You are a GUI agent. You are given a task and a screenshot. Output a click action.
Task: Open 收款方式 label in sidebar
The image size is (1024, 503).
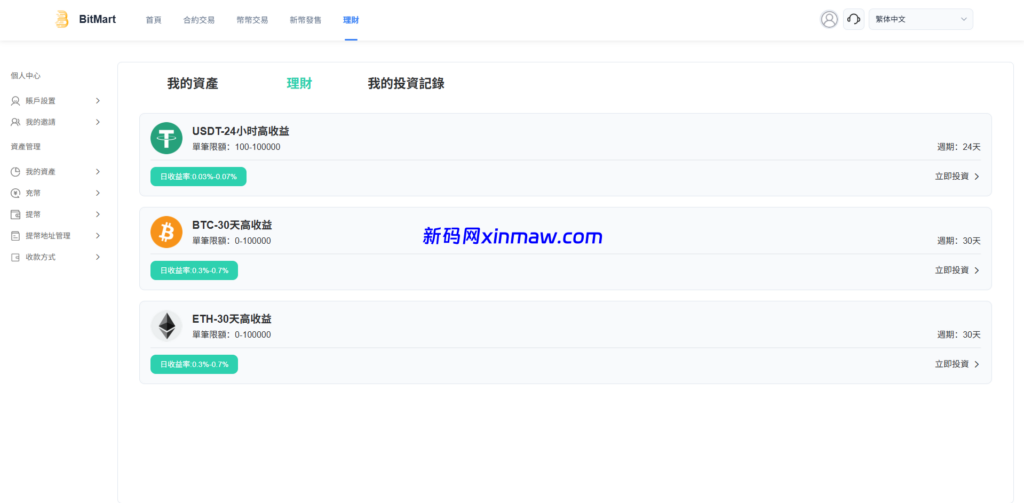pos(40,257)
